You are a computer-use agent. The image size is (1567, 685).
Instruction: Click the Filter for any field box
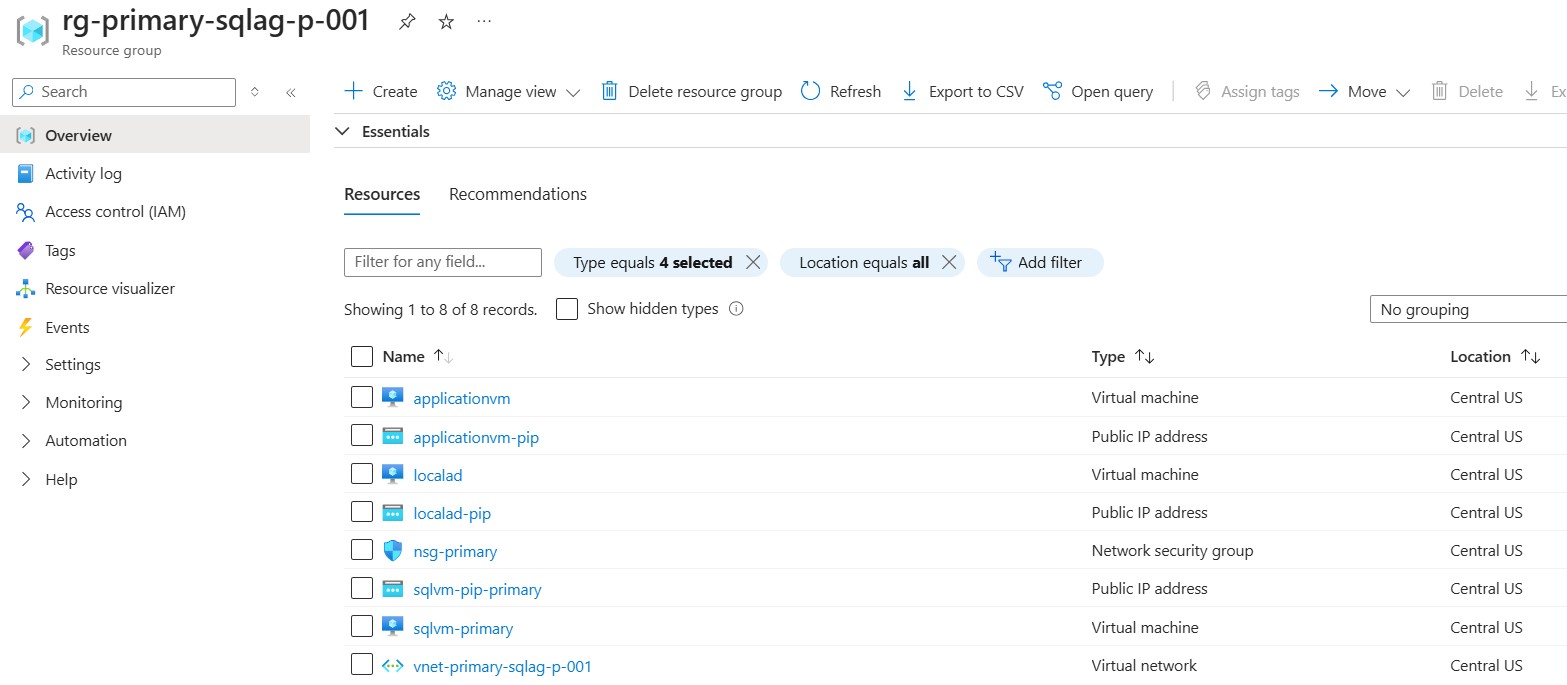click(443, 262)
